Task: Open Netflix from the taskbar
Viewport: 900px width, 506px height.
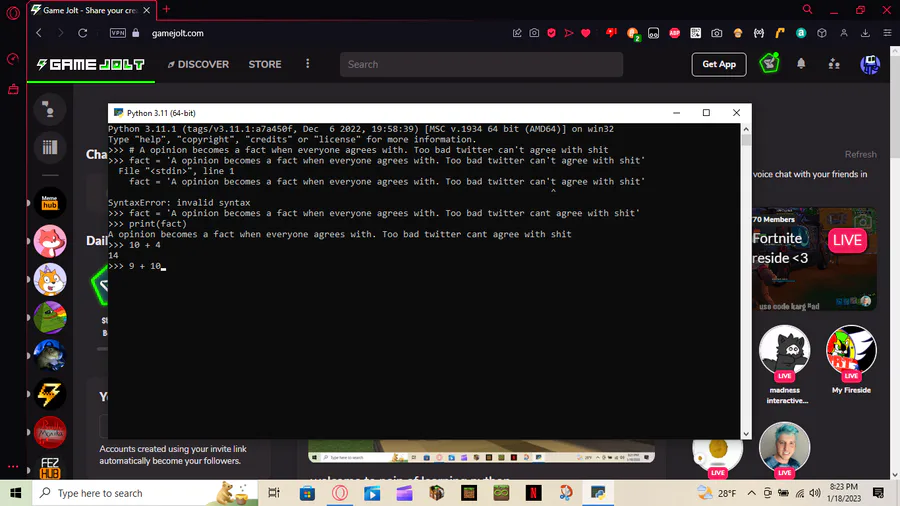Action: tap(533, 493)
